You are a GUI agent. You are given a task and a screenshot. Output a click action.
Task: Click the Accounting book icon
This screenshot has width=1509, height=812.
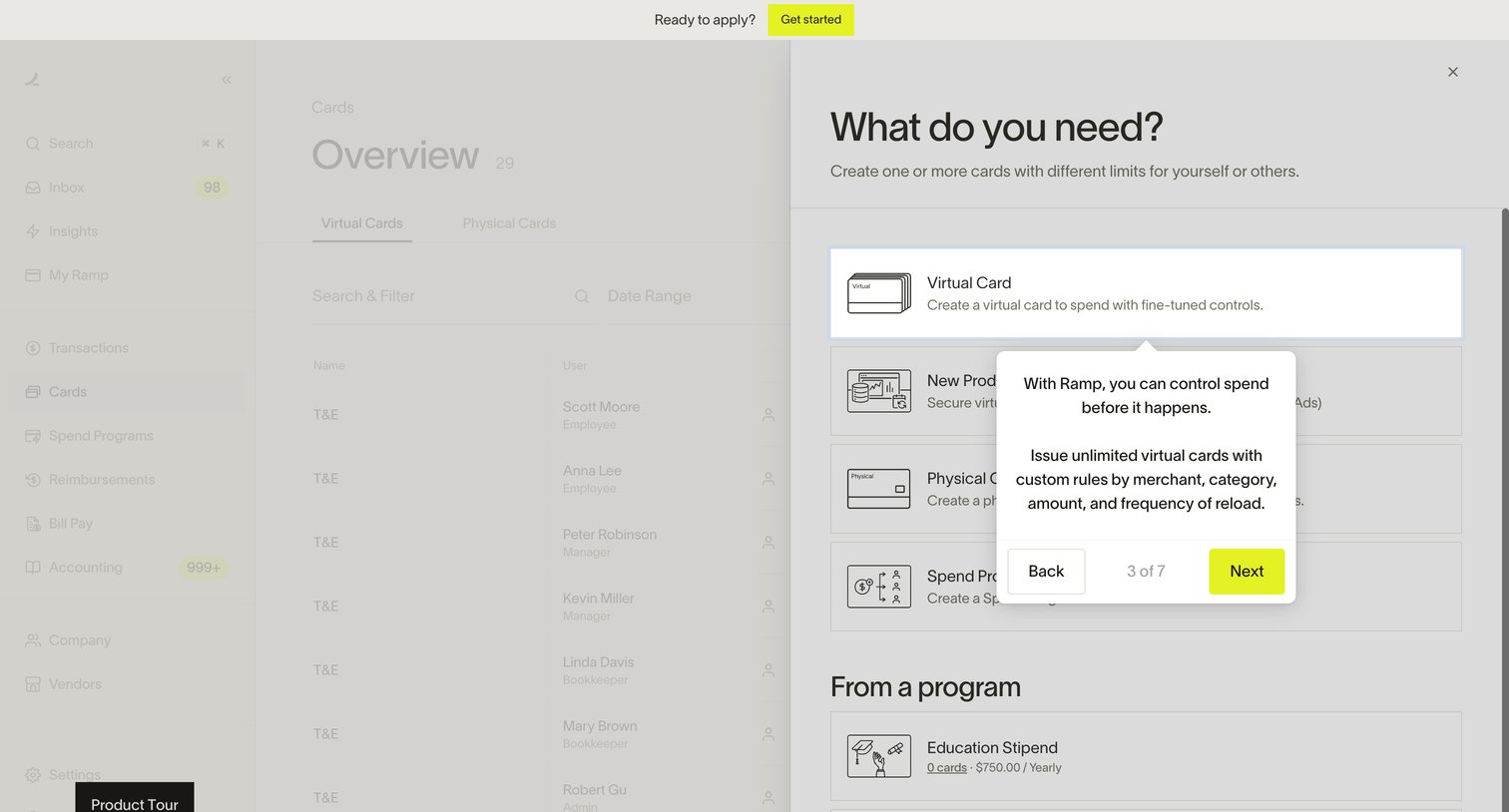33,568
